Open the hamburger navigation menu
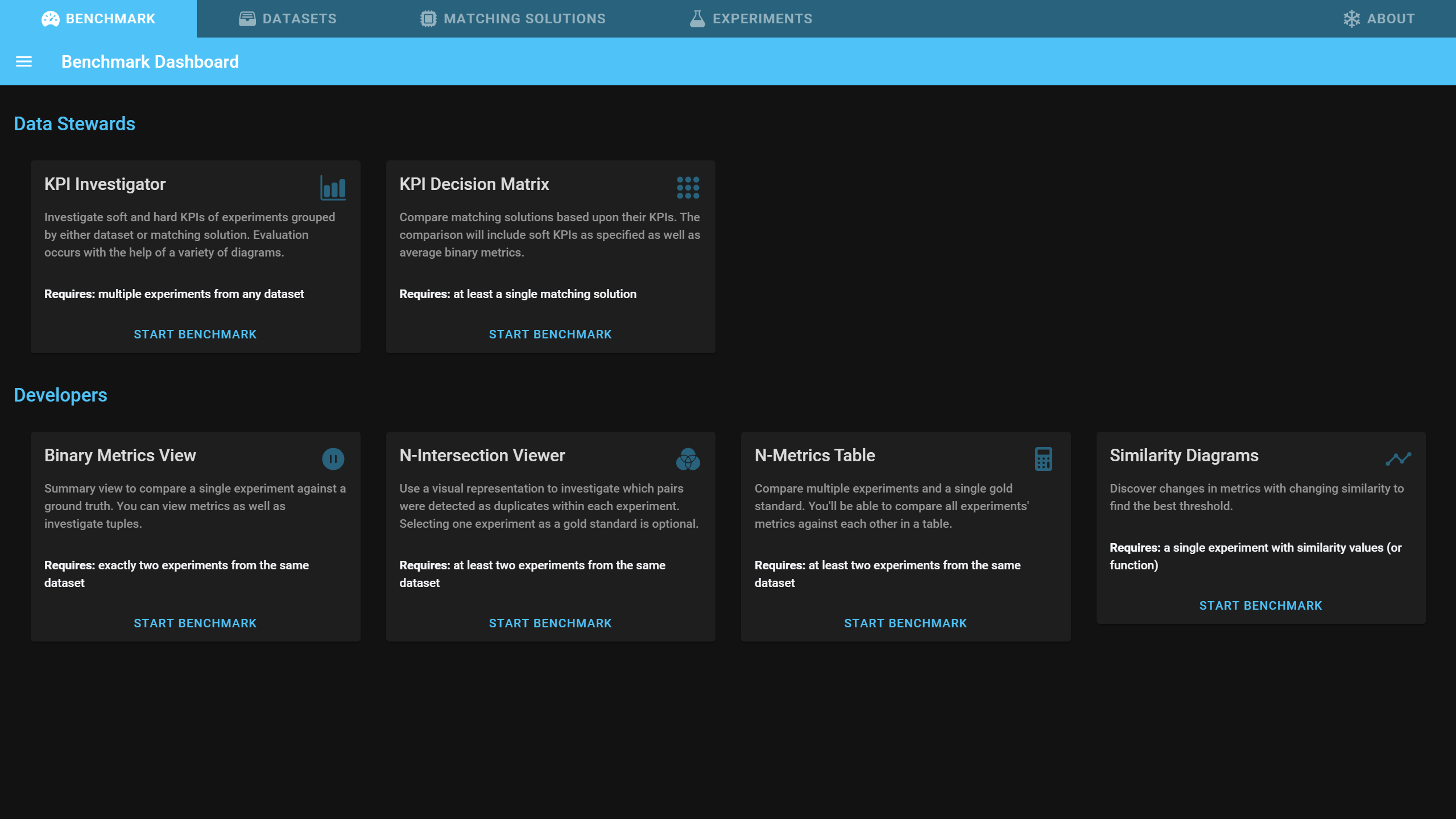Image resolution: width=1456 pixels, height=819 pixels. point(24,61)
